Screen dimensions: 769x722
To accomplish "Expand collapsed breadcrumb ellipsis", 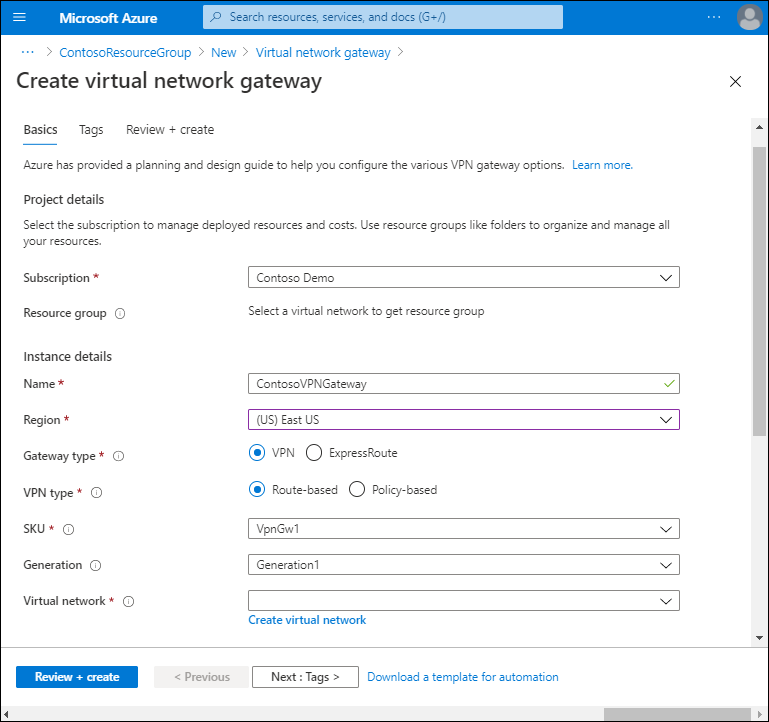I will pos(28,52).
